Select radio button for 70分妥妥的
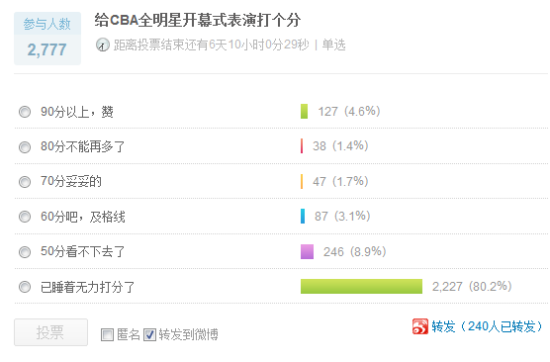The image size is (550, 362). [25, 182]
